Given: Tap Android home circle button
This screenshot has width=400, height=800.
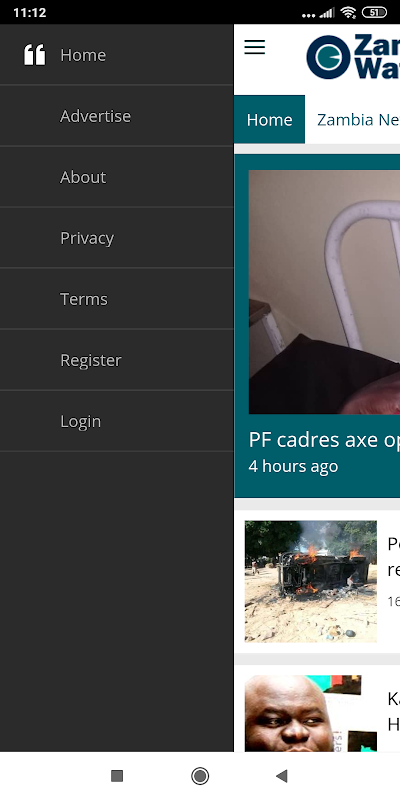Looking at the screenshot, I should [x=200, y=776].
